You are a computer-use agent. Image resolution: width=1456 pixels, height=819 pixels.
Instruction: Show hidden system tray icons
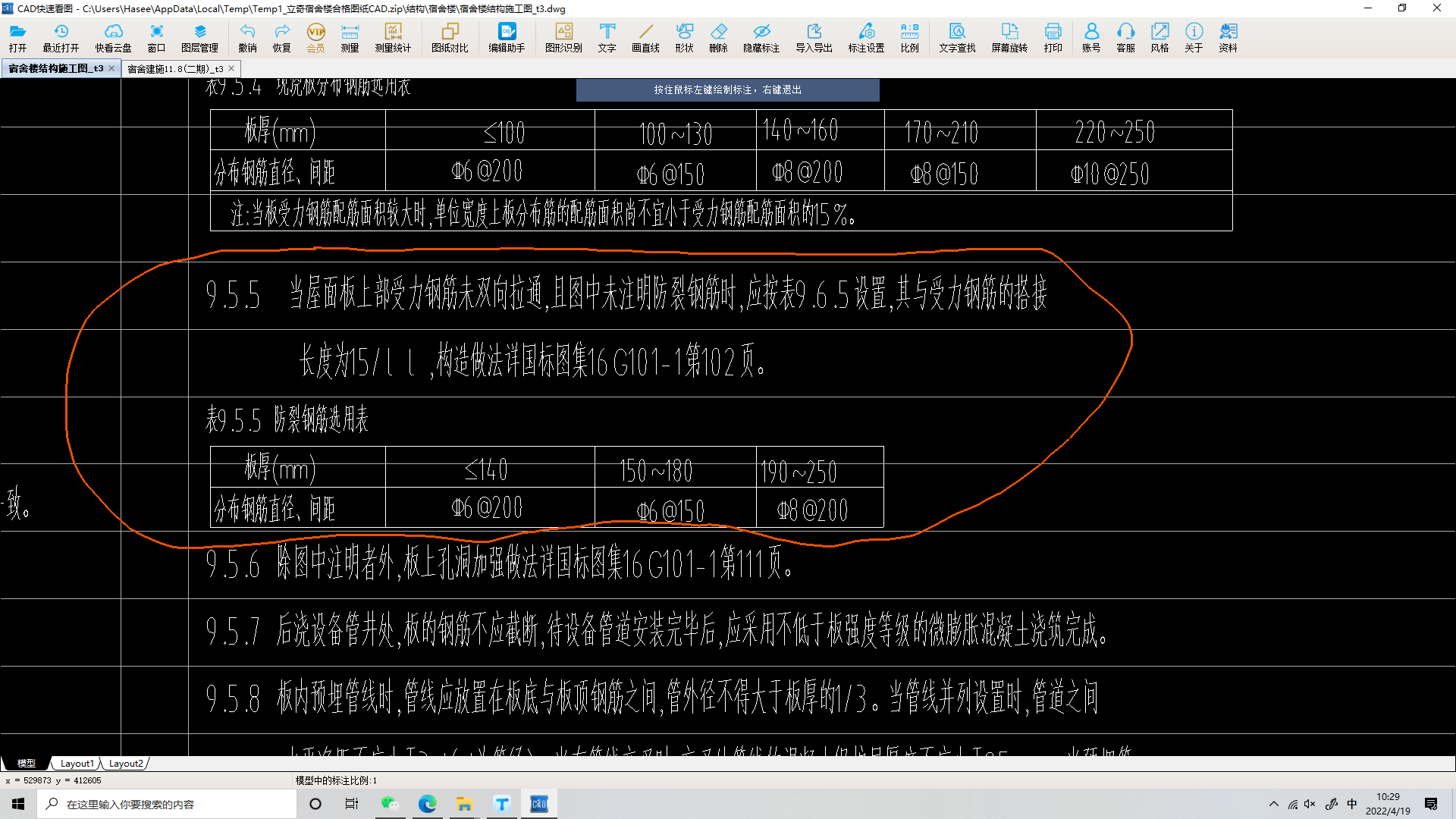pos(1274,804)
